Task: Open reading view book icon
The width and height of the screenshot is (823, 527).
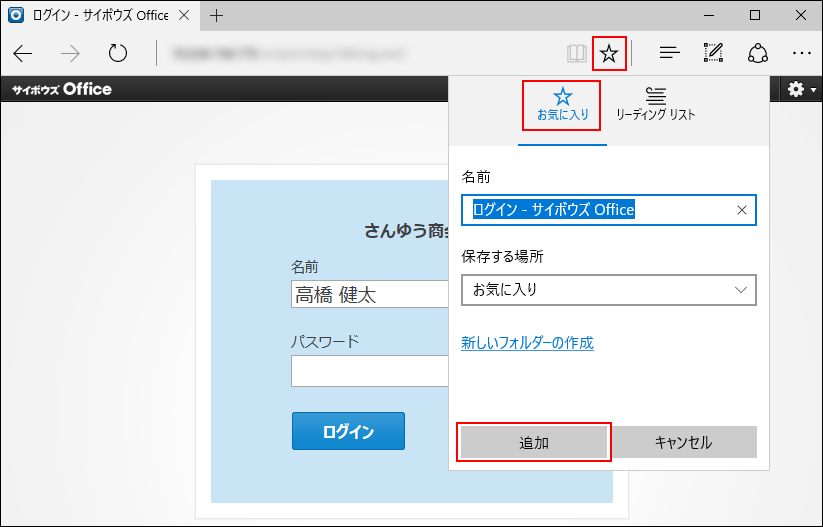Action: click(576, 54)
